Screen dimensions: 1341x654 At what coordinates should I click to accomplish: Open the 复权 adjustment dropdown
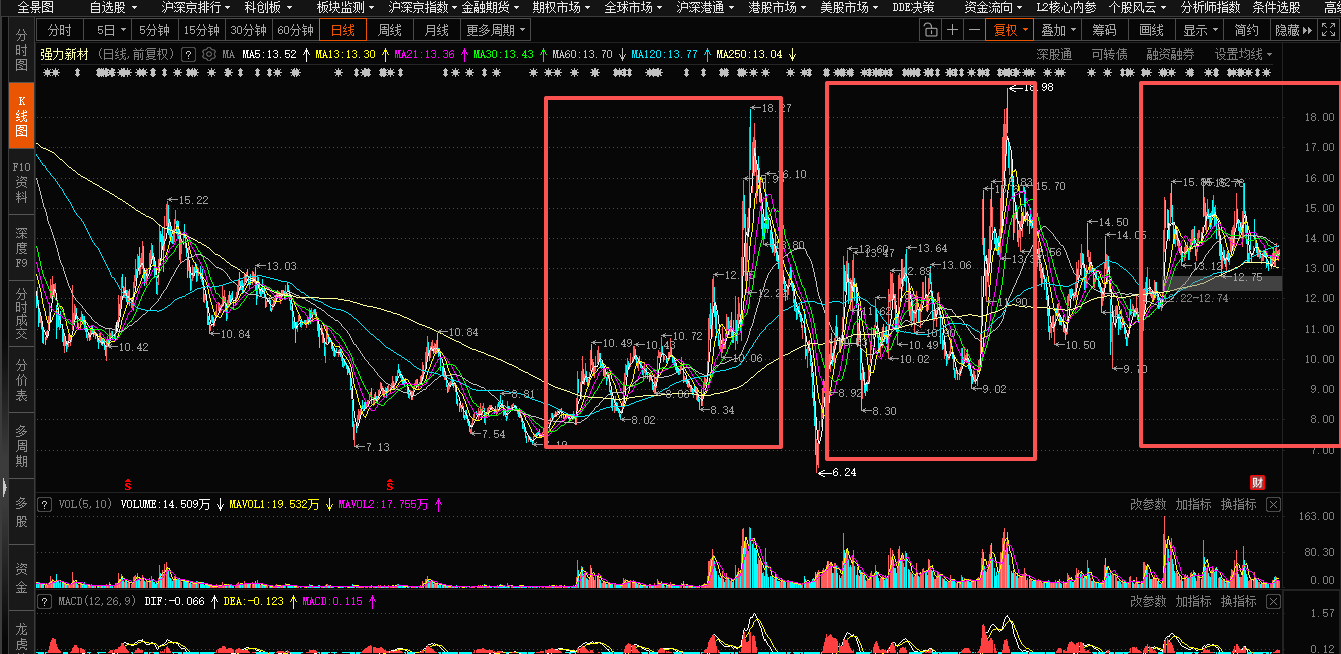point(1009,30)
